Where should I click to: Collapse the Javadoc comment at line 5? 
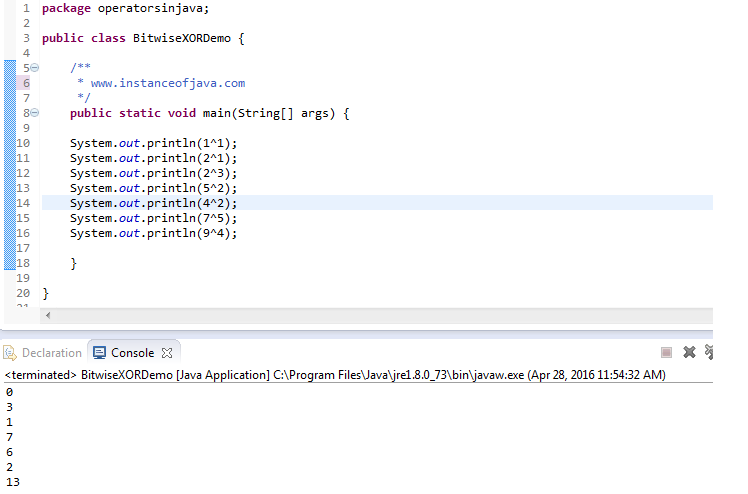(x=34, y=68)
